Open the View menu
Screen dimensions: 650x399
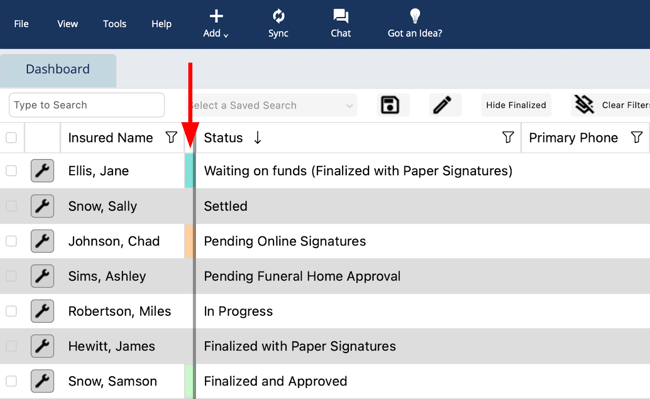pyautogui.click(x=68, y=24)
